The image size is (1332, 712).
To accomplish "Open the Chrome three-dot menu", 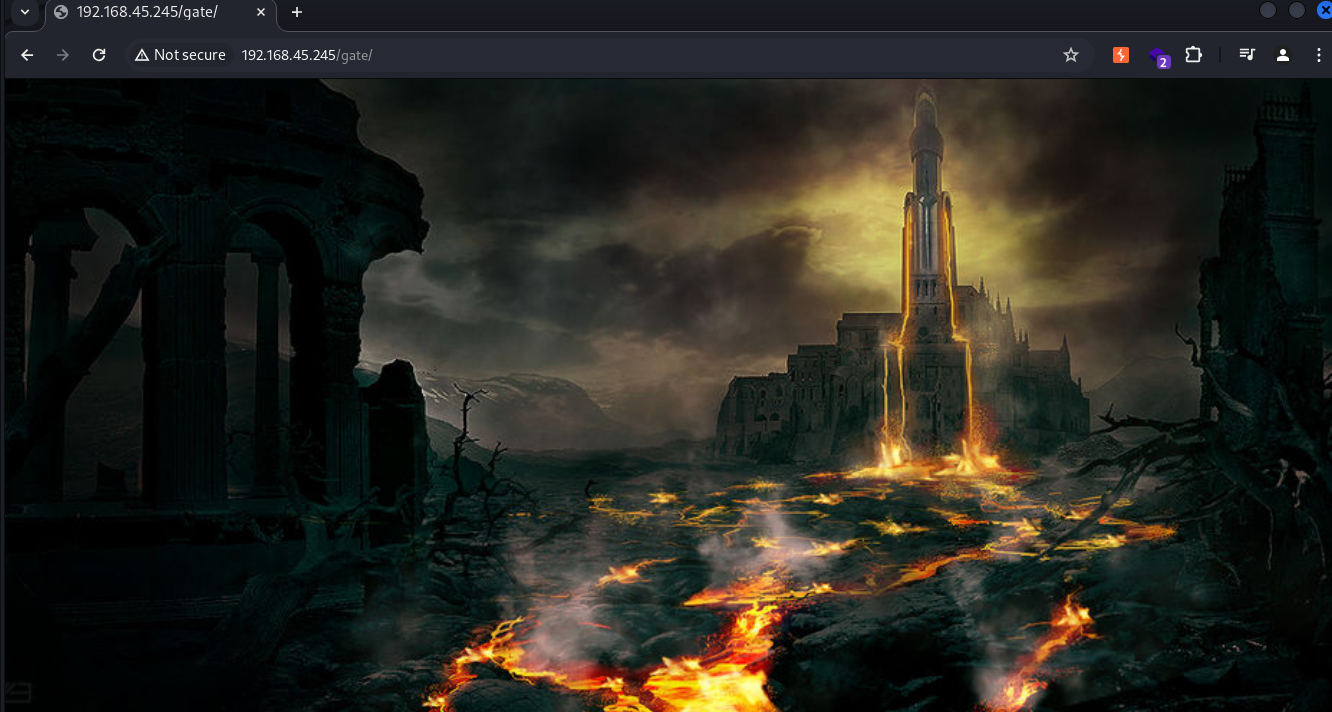I will click(x=1318, y=55).
